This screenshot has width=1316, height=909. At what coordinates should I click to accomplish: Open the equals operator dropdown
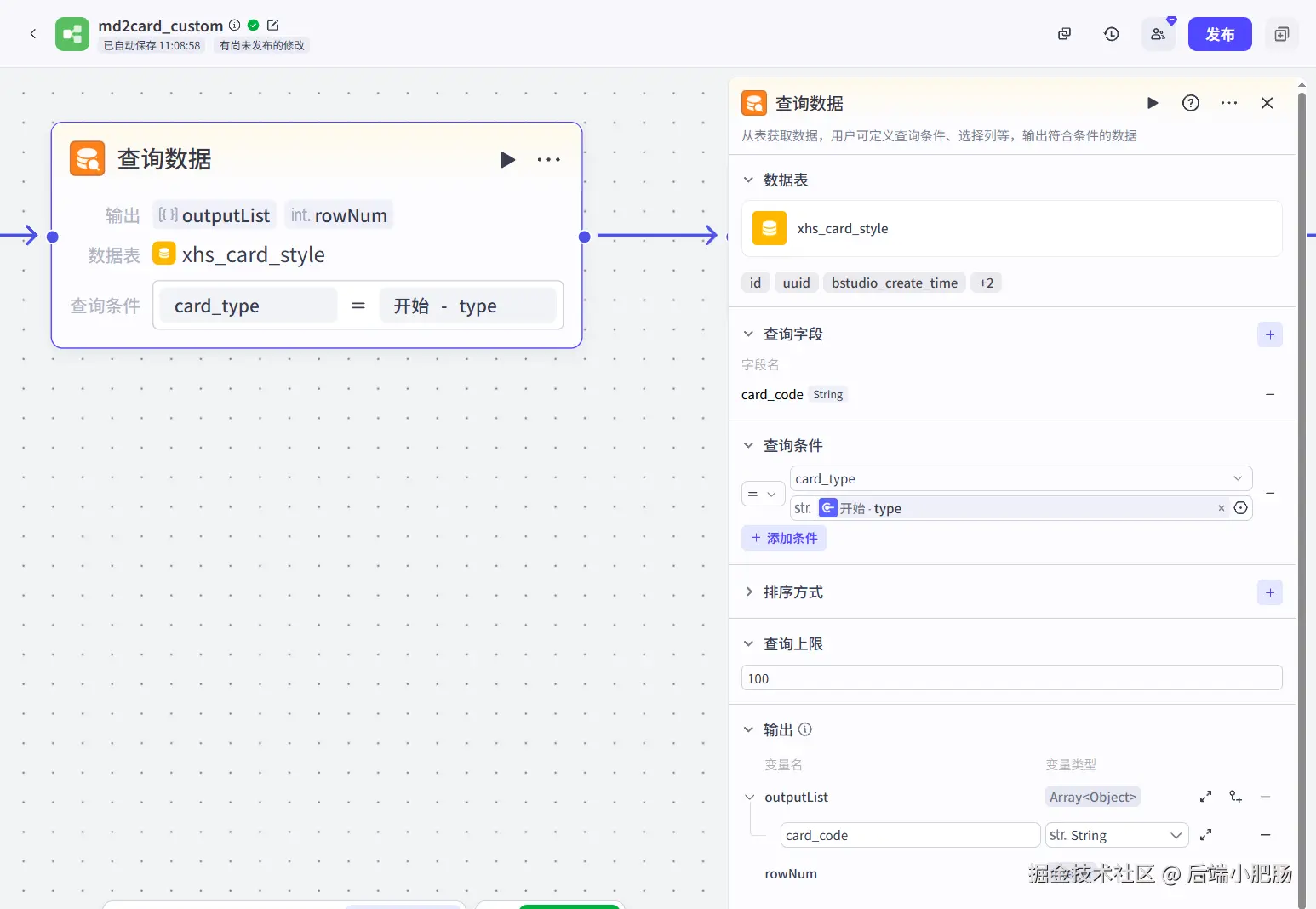[x=763, y=494]
